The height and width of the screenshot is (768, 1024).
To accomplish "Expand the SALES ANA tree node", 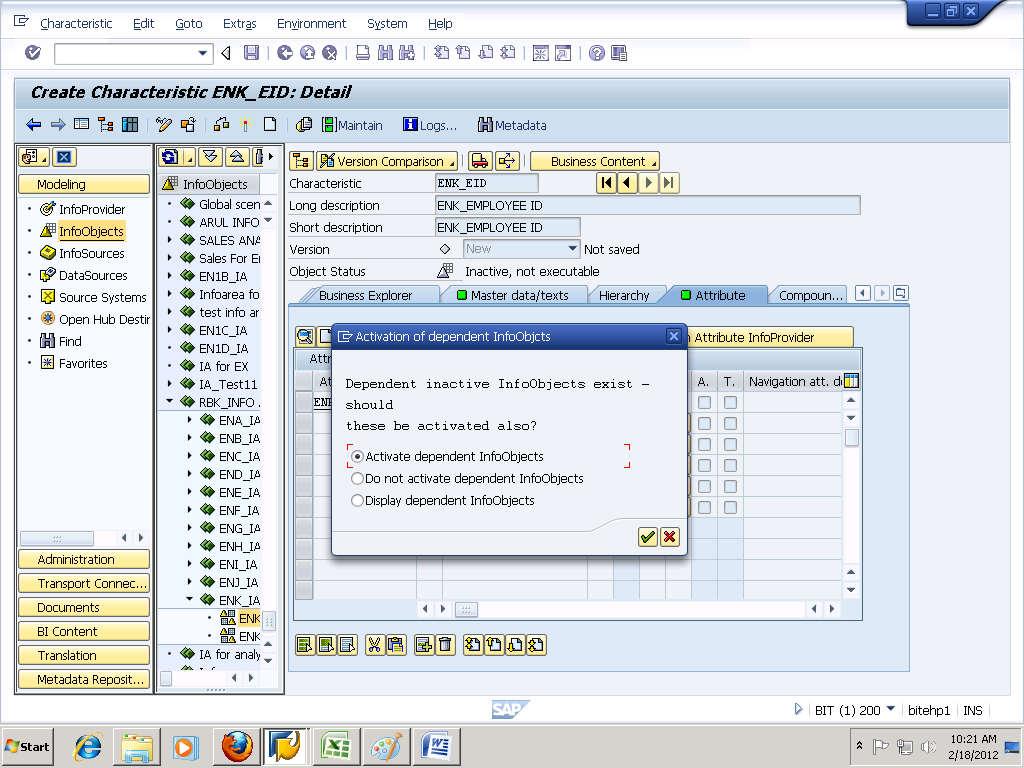I will pos(170,240).
